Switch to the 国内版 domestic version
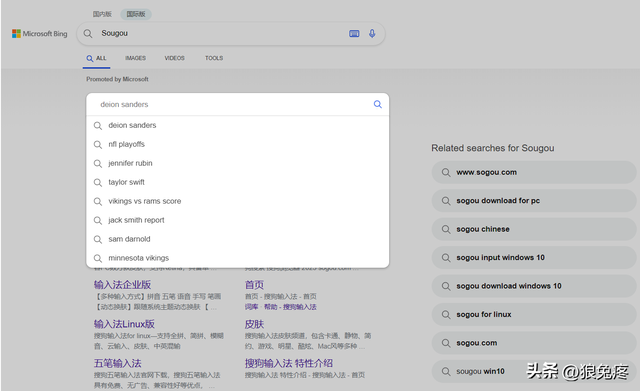 click(102, 14)
